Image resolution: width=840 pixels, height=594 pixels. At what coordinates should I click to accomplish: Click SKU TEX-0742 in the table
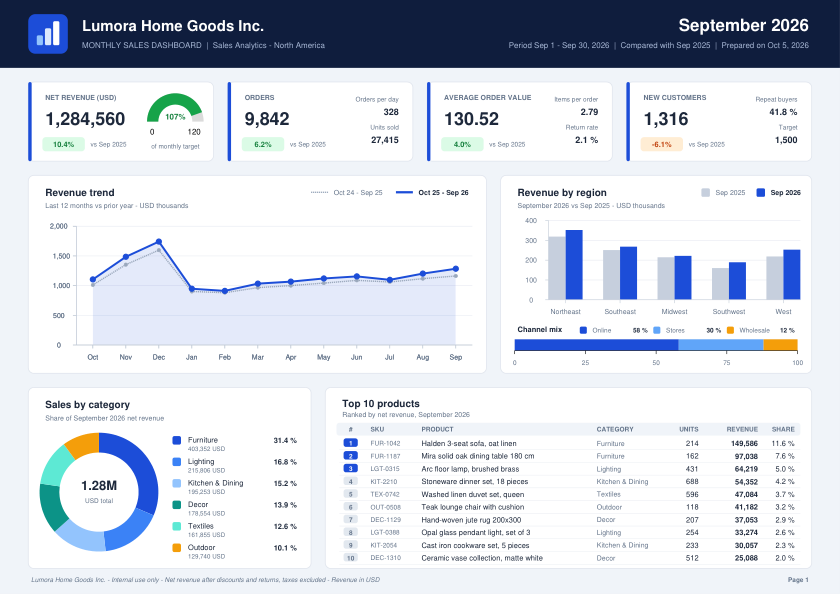[385, 494]
